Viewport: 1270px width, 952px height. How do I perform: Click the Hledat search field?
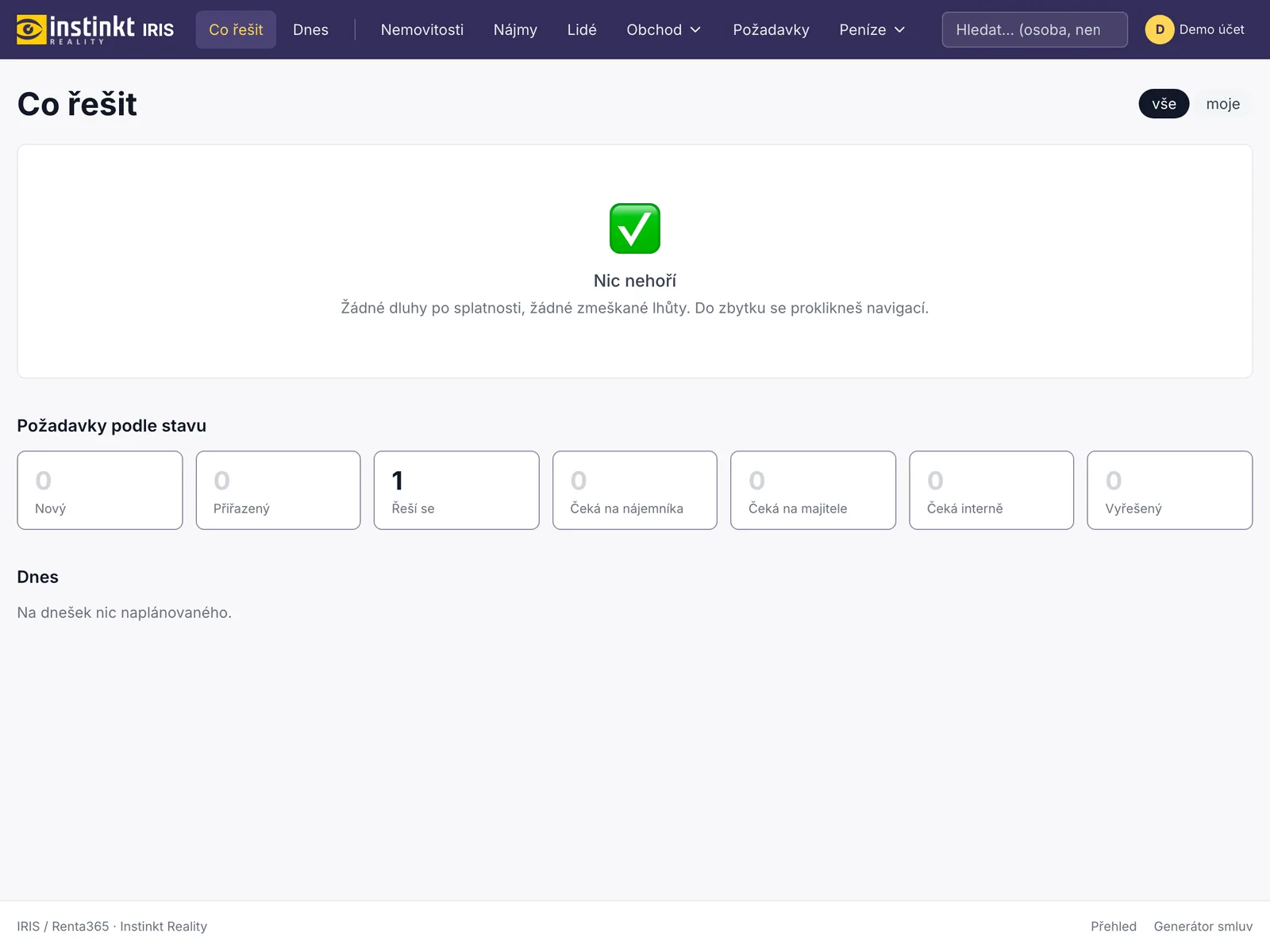[1034, 29]
